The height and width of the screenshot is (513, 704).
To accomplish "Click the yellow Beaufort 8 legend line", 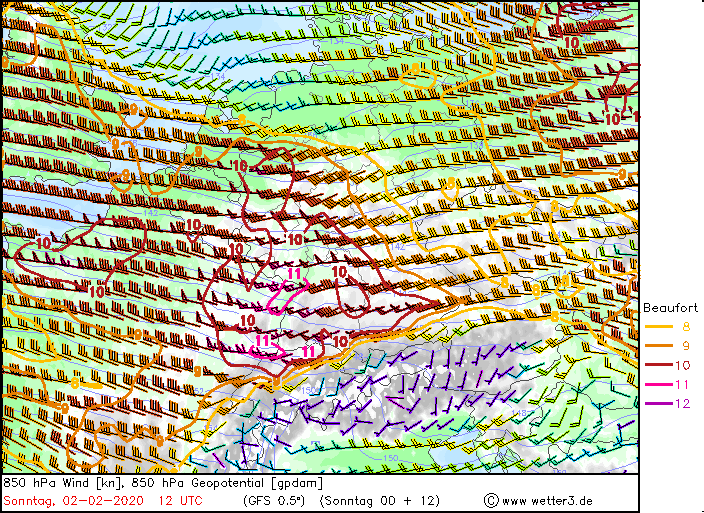I will click(x=659, y=326).
